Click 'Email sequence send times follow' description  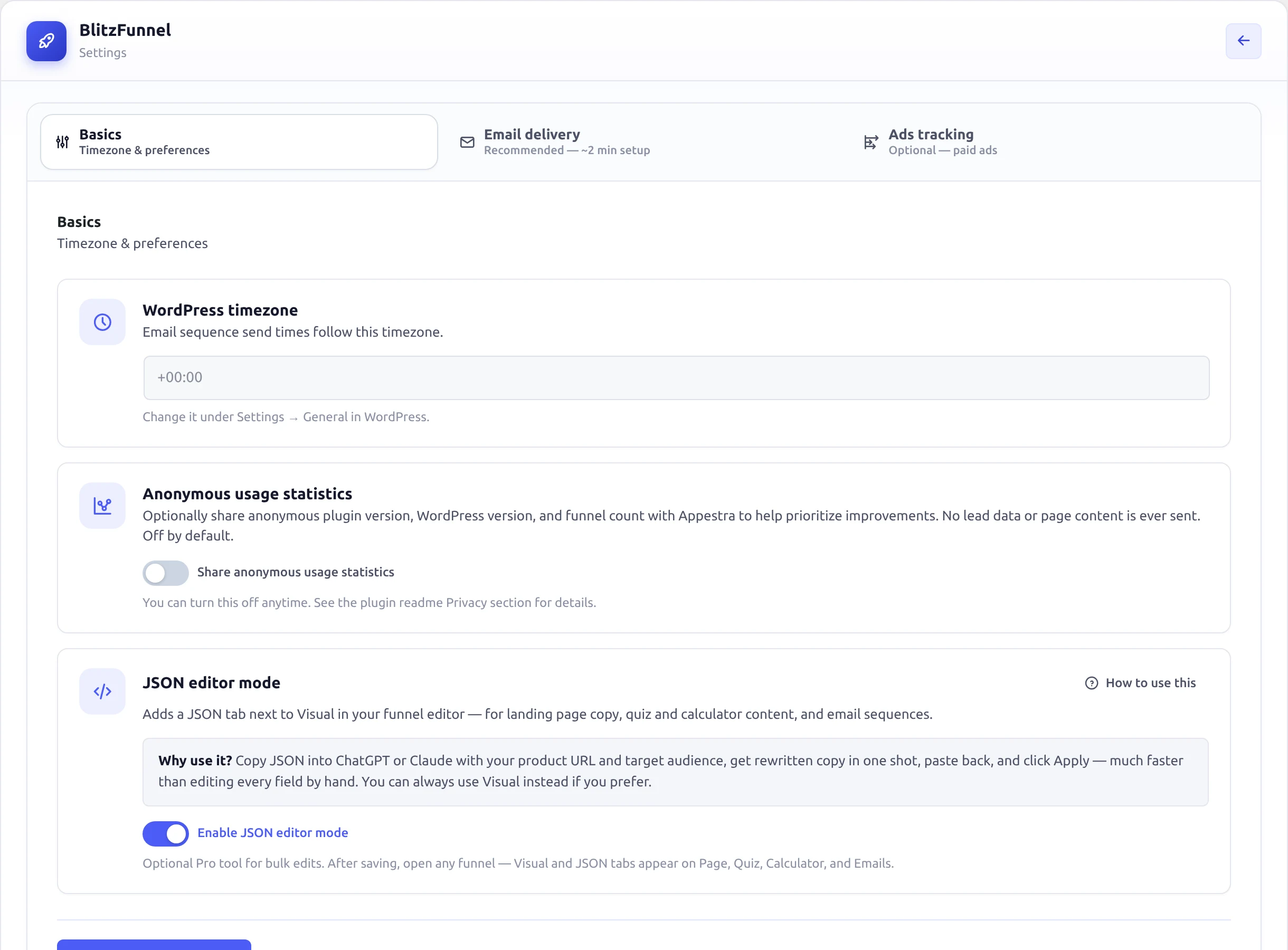(292, 332)
